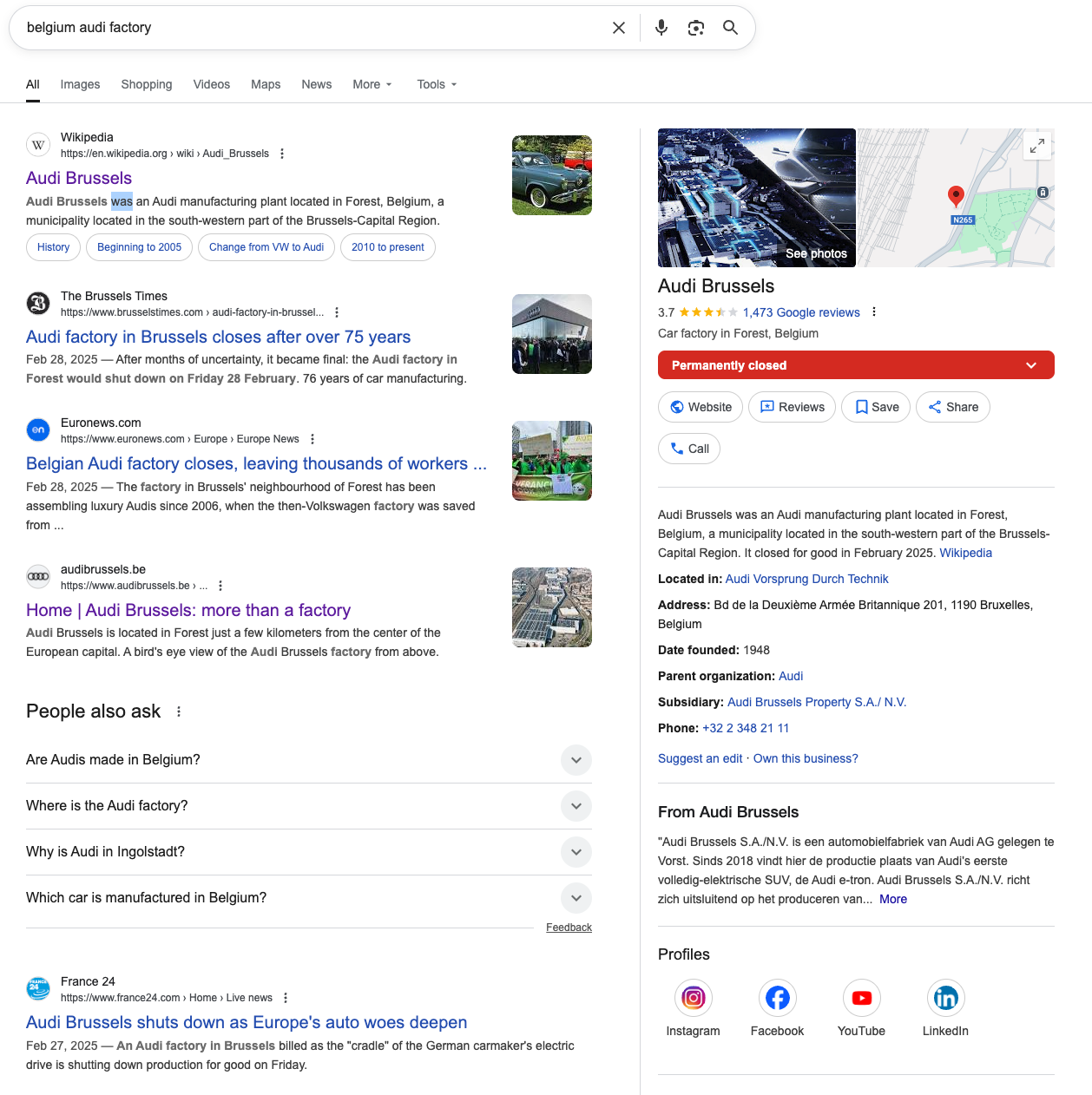Open the People also ask options menu

[179, 711]
